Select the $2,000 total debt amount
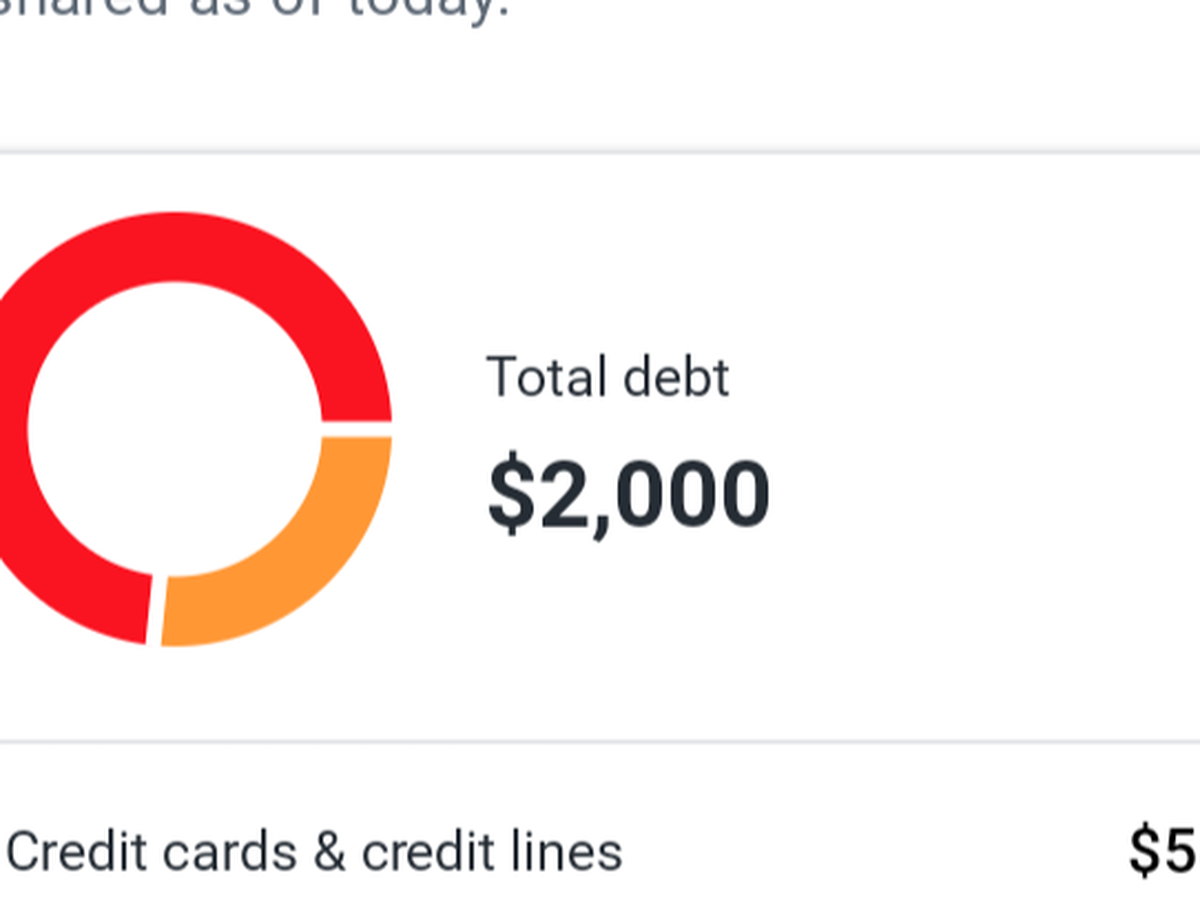 tap(628, 495)
